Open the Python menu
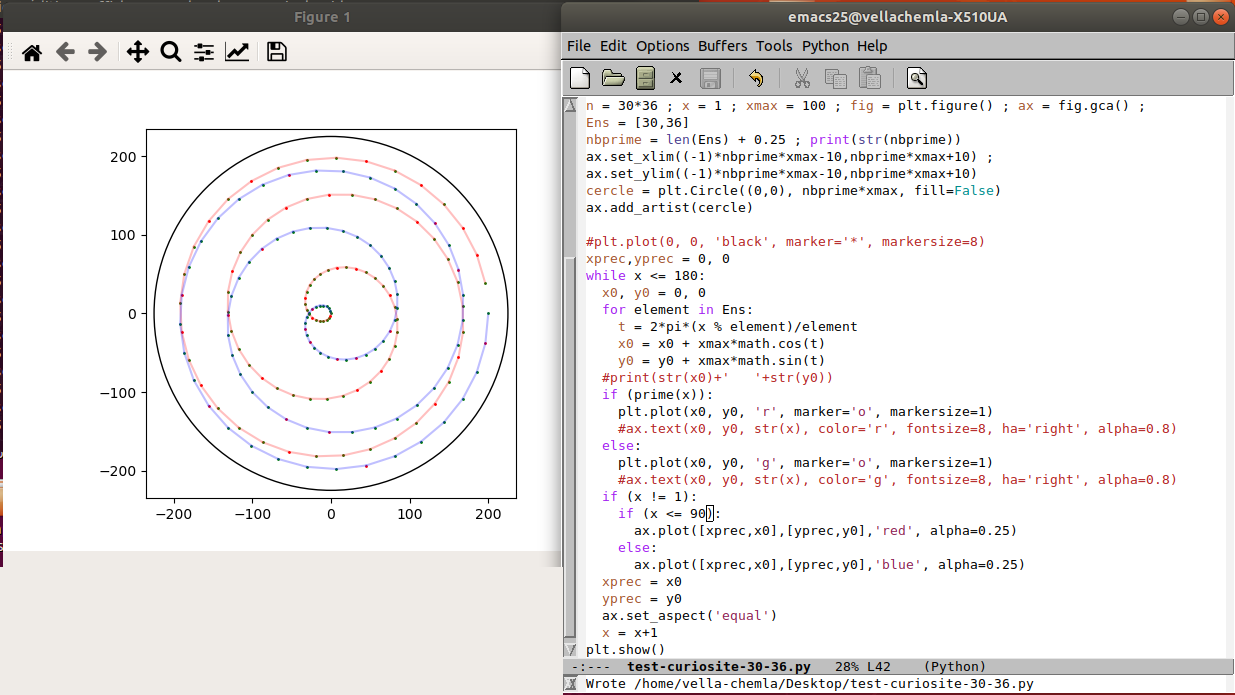The width and height of the screenshot is (1235, 695). click(x=825, y=46)
